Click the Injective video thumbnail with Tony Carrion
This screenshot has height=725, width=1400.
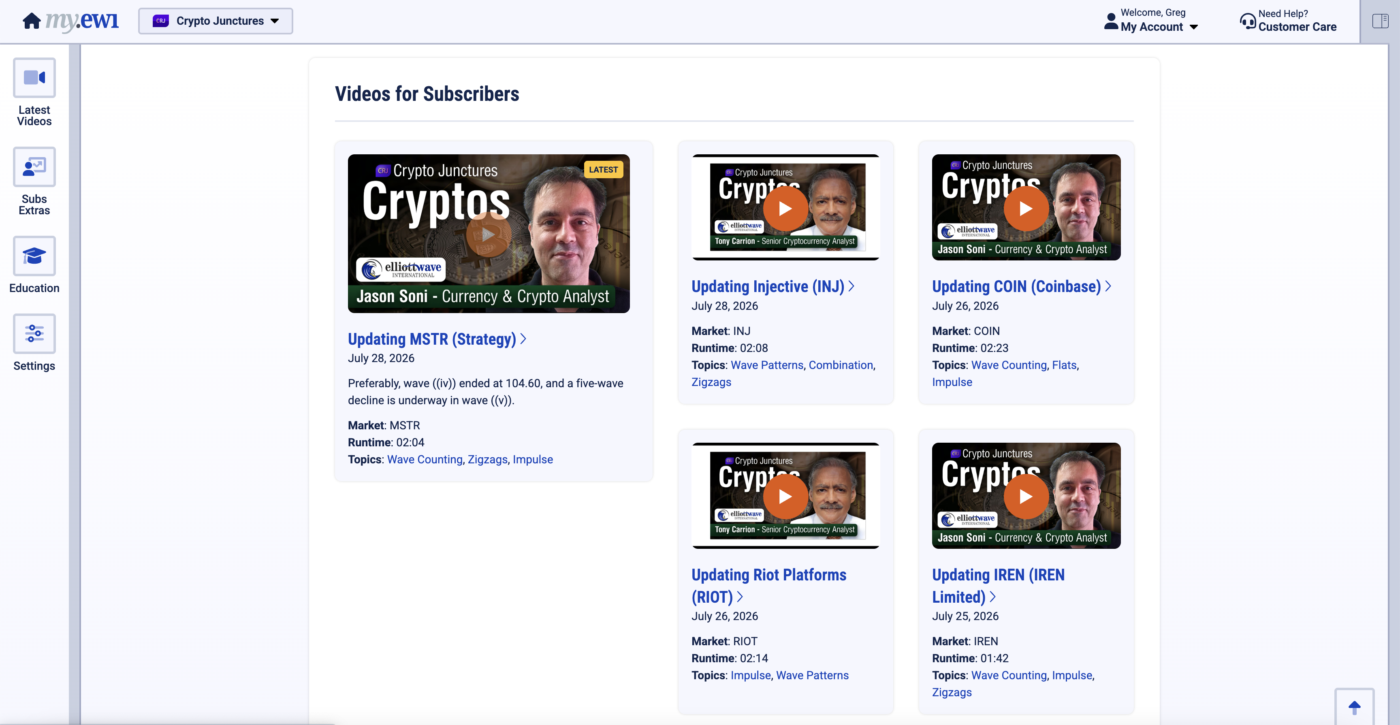[785, 208]
